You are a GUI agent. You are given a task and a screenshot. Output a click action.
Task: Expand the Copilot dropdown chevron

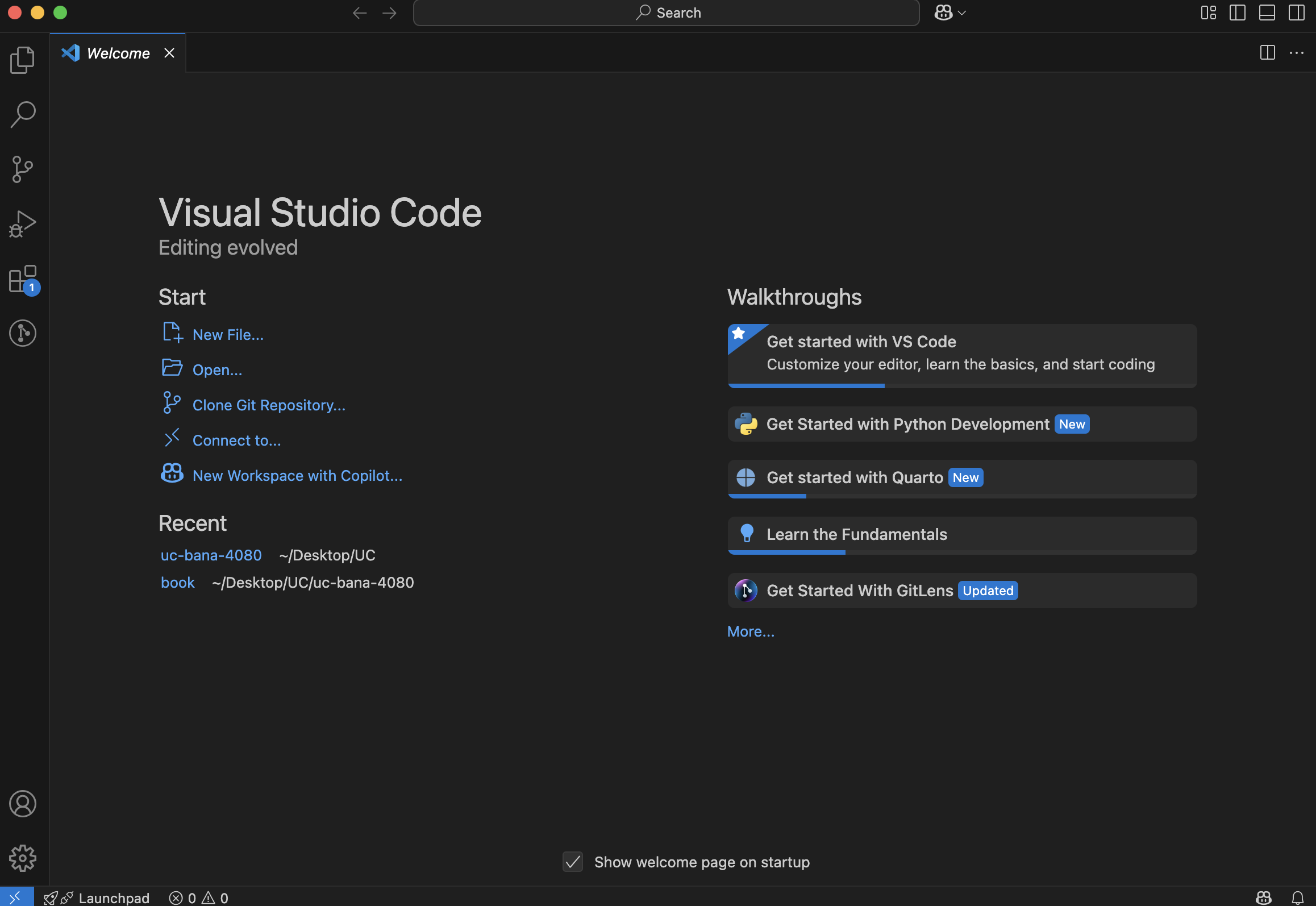962,13
